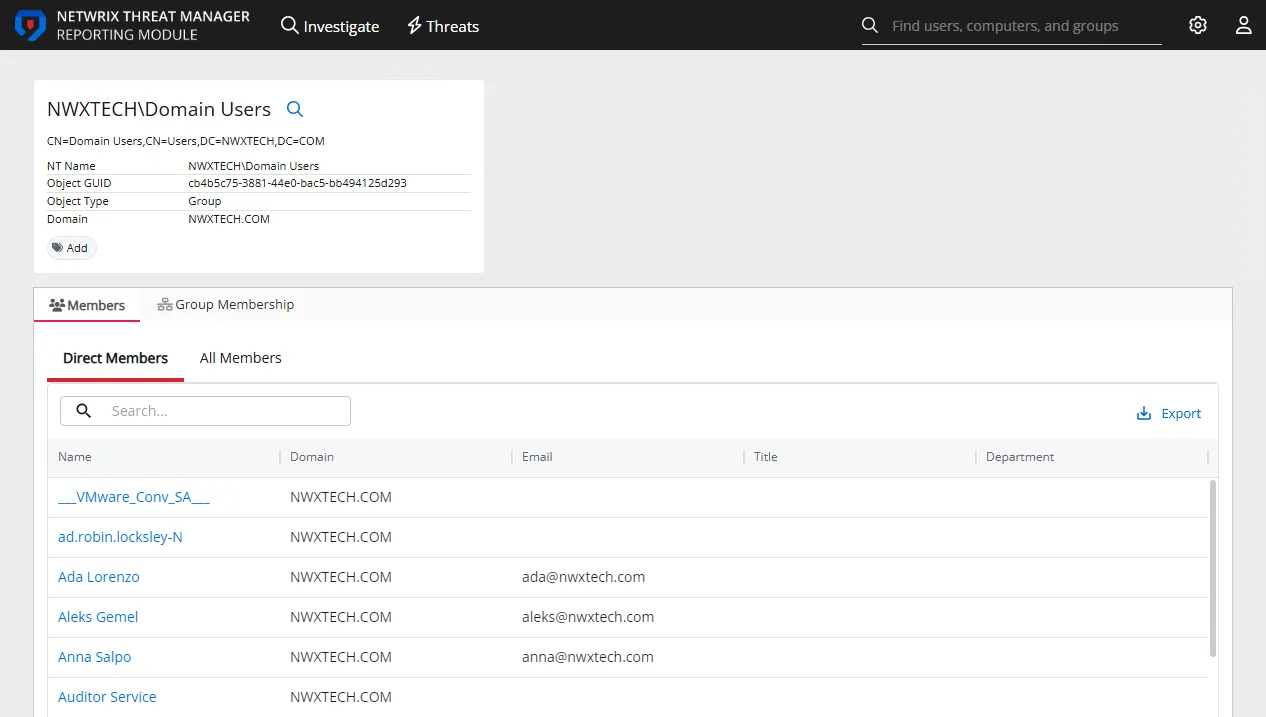Export the members list

pyautogui.click(x=1169, y=413)
